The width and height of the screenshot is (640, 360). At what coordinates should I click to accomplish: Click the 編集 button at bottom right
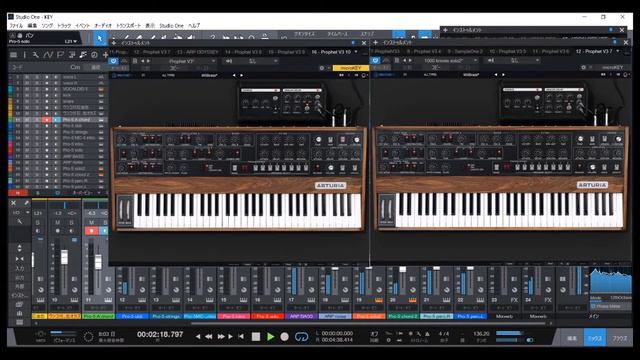coord(572,338)
